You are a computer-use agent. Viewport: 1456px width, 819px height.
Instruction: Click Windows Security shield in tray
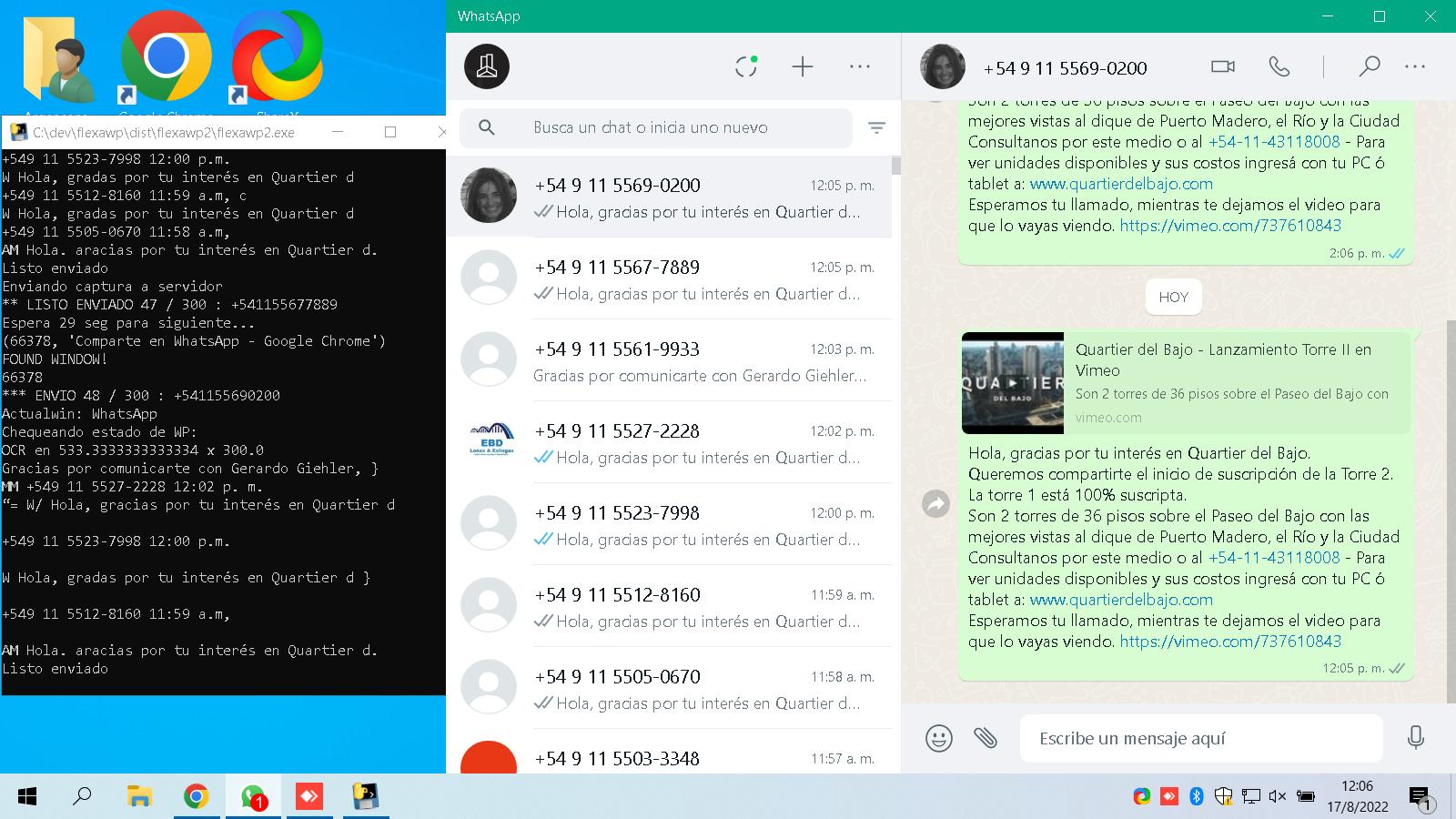(1224, 797)
